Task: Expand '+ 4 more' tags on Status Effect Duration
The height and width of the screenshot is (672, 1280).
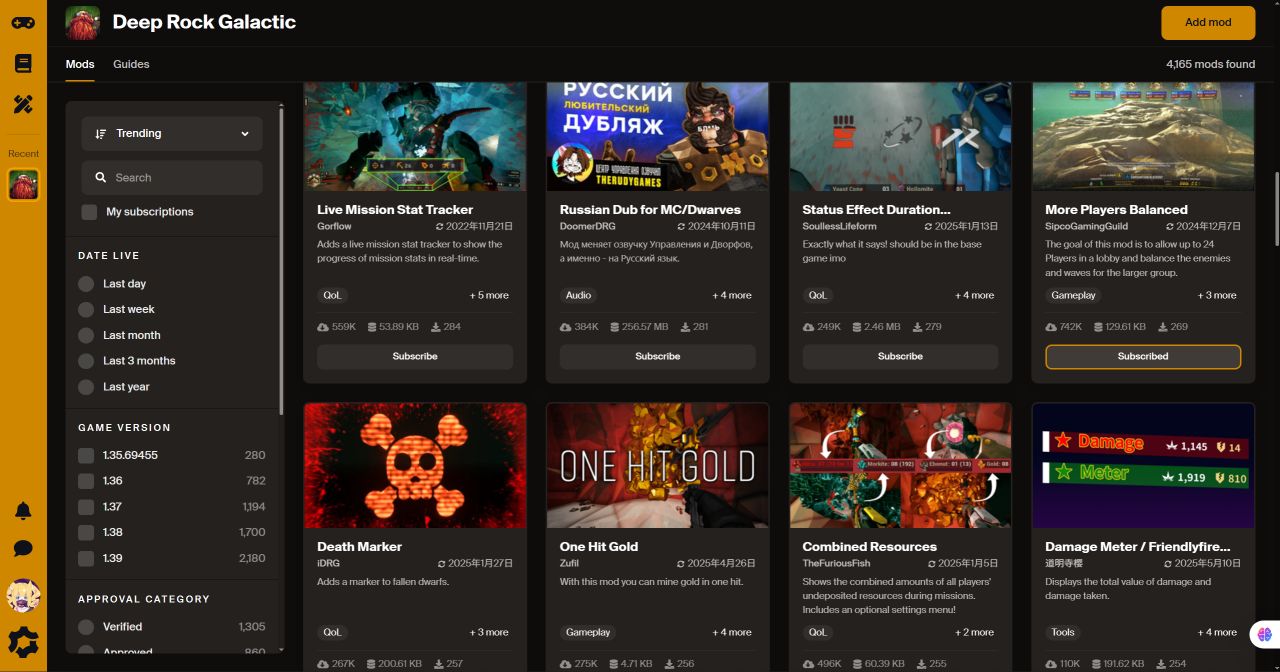Action: pyautogui.click(x=974, y=296)
